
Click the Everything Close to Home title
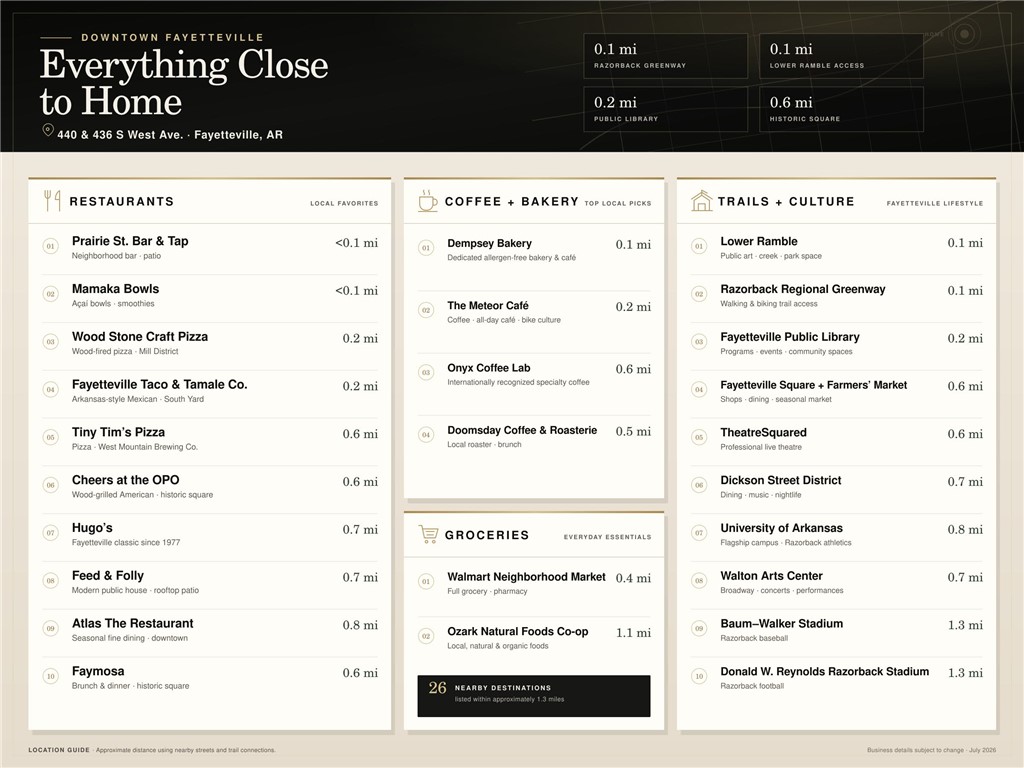[x=184, y=82]
